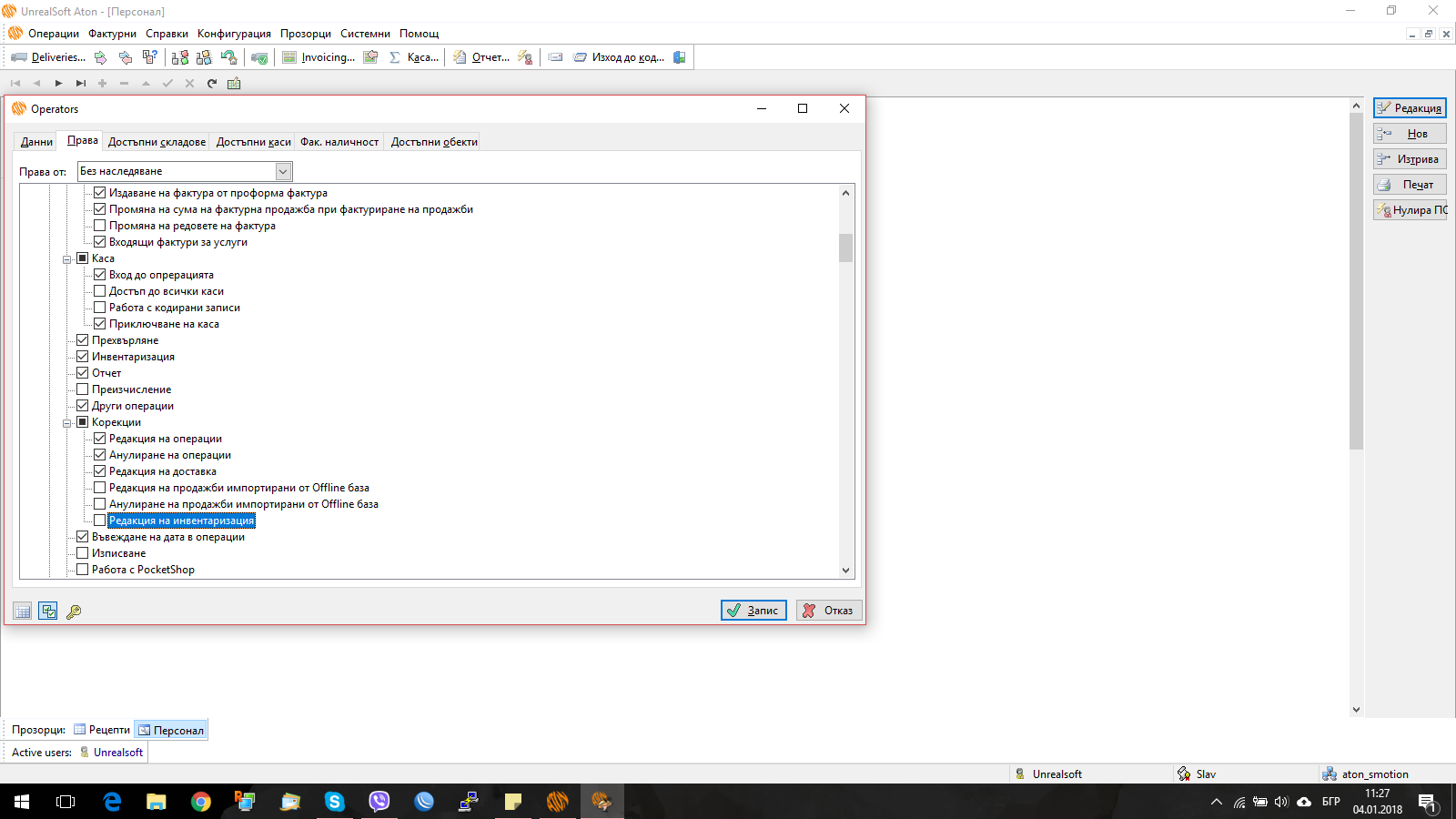Click the Отказ cancel button
1456x819 pixels.
click(829, 611)
